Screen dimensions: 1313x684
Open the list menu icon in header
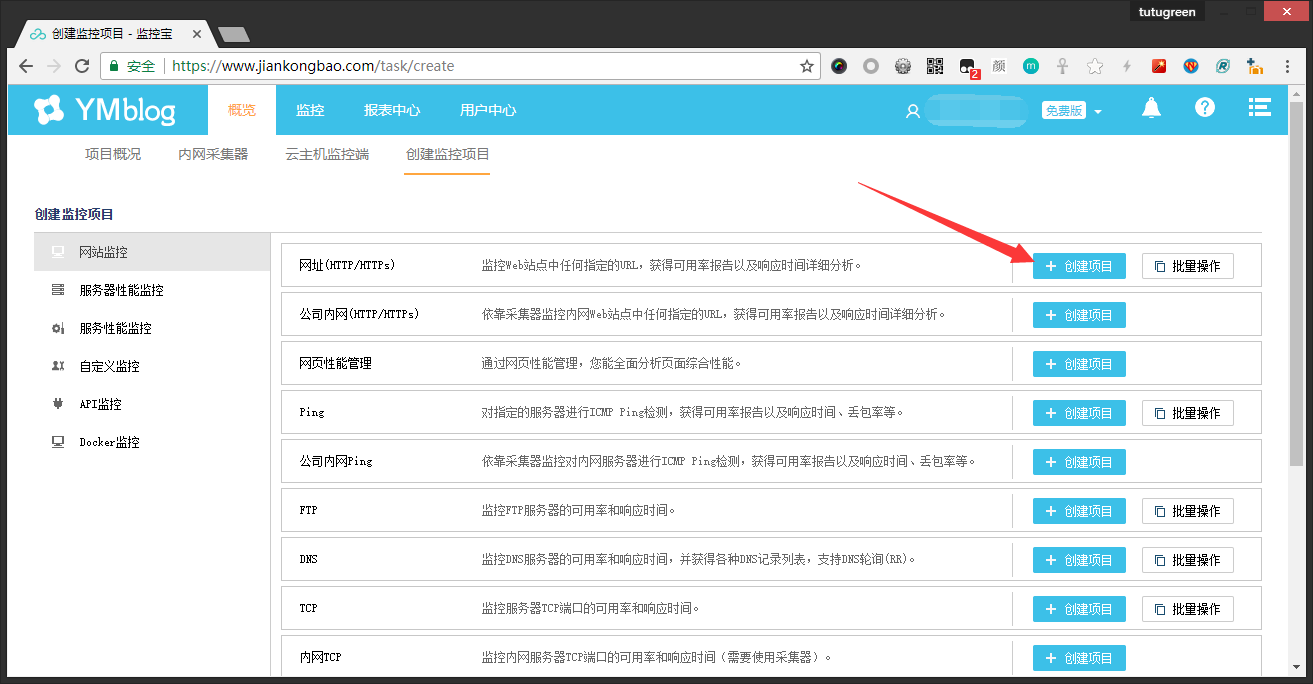tap(1259, 107)
